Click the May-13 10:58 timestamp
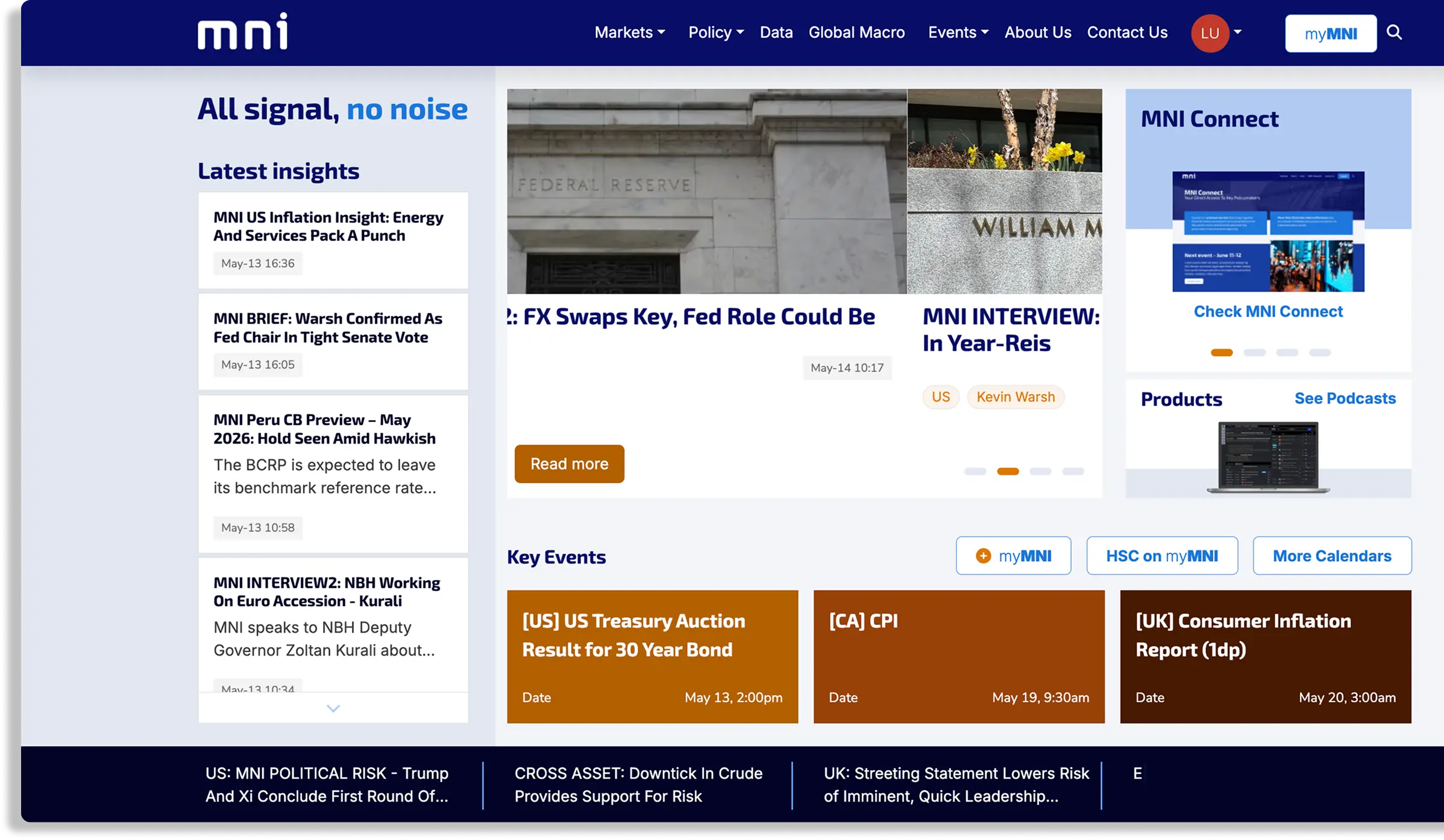This screenshot has height=840, width=1444. (x=257, y=527)
